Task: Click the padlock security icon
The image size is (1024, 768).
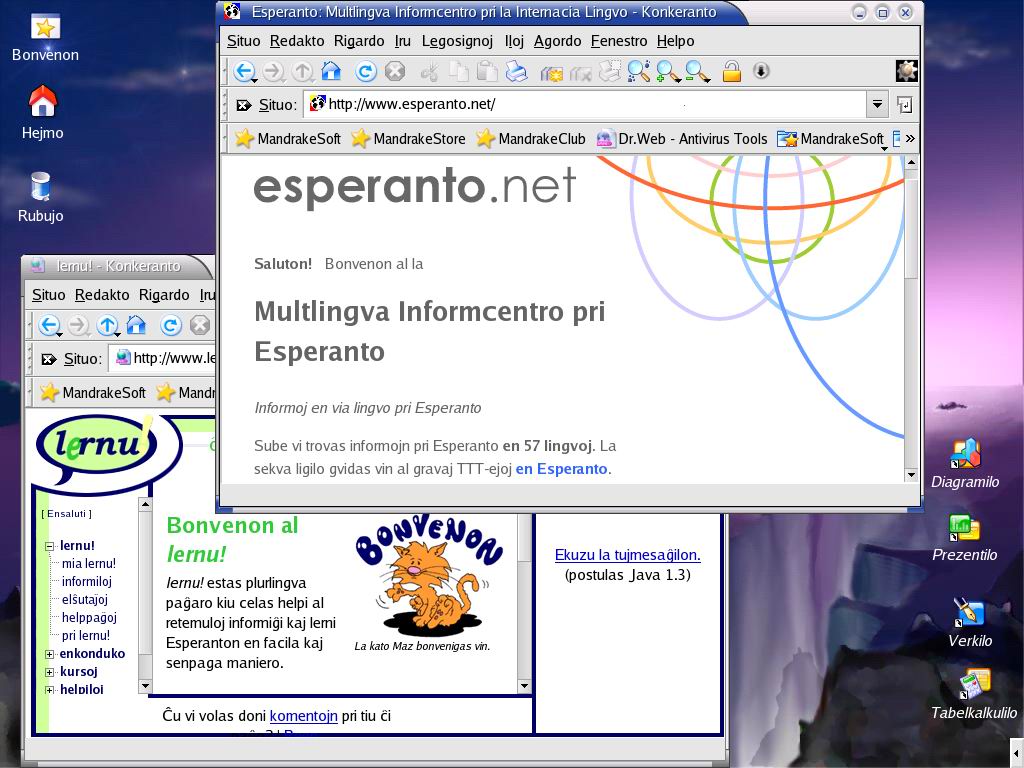Action: click(732, 71)
